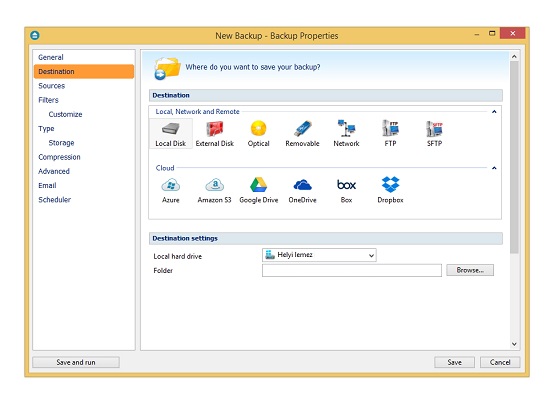Select the External Disk destination icon
The image size is (550, 408).
[214, 133]
